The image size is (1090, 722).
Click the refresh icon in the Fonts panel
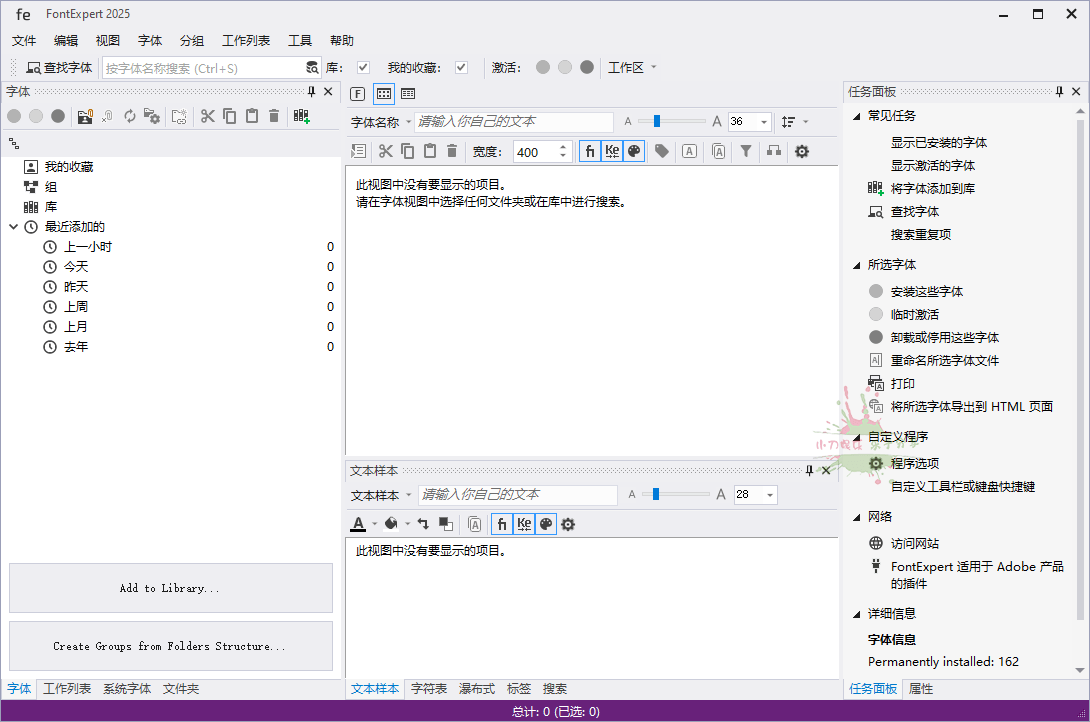pyautogui.click(x=130, y=116)
